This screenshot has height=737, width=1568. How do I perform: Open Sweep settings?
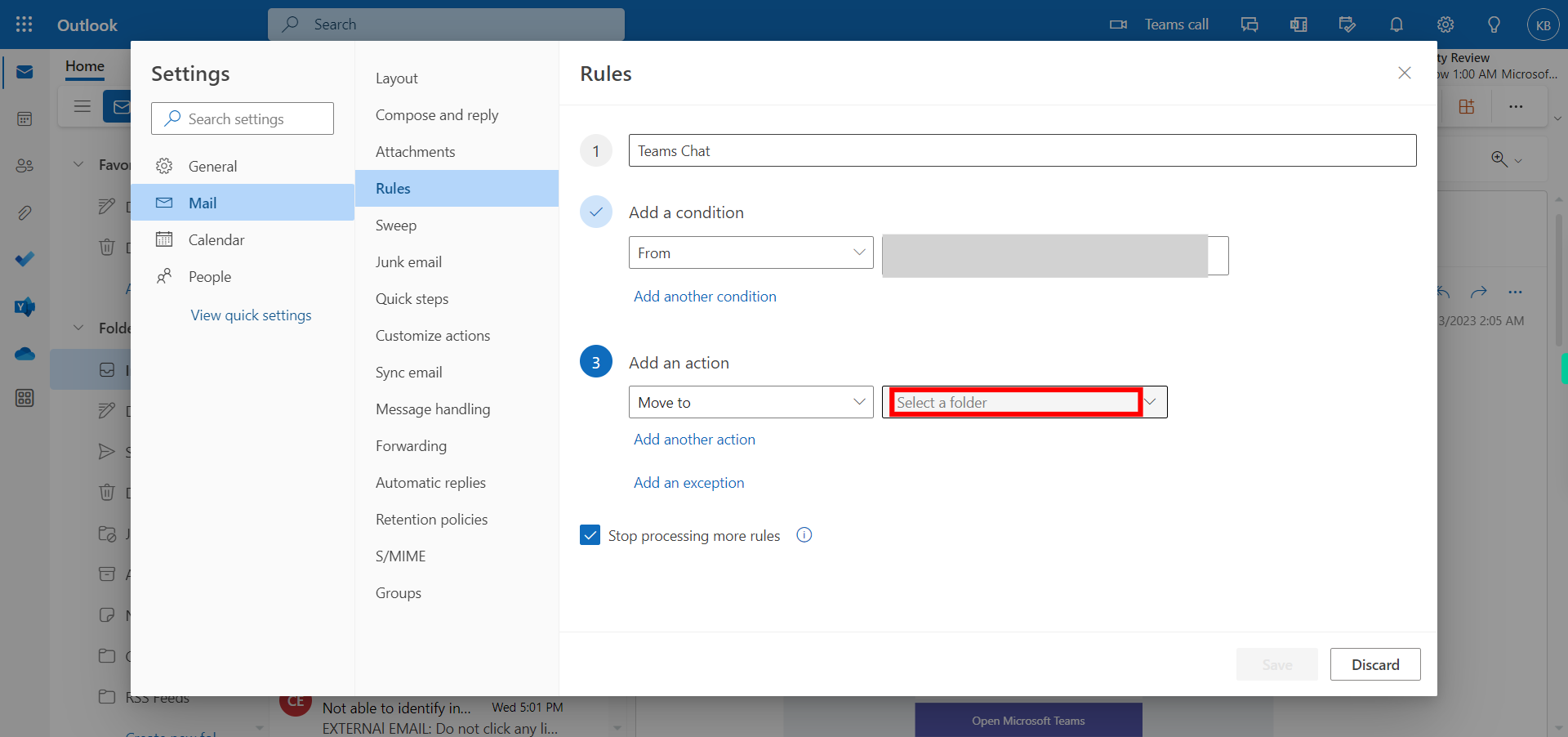[x=457, y=226]
